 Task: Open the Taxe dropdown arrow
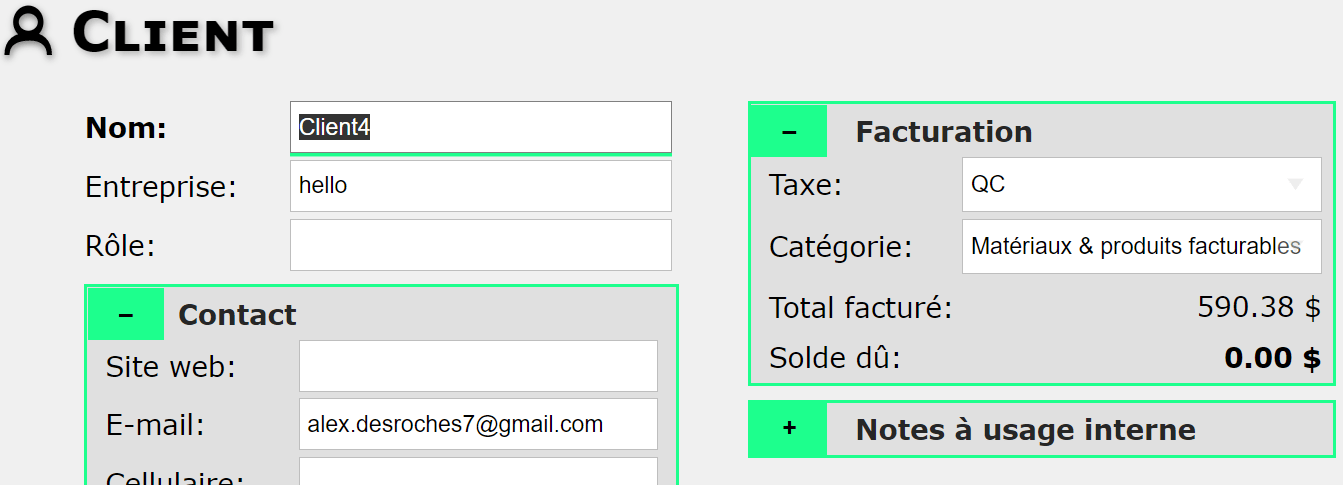(1295, 184)
